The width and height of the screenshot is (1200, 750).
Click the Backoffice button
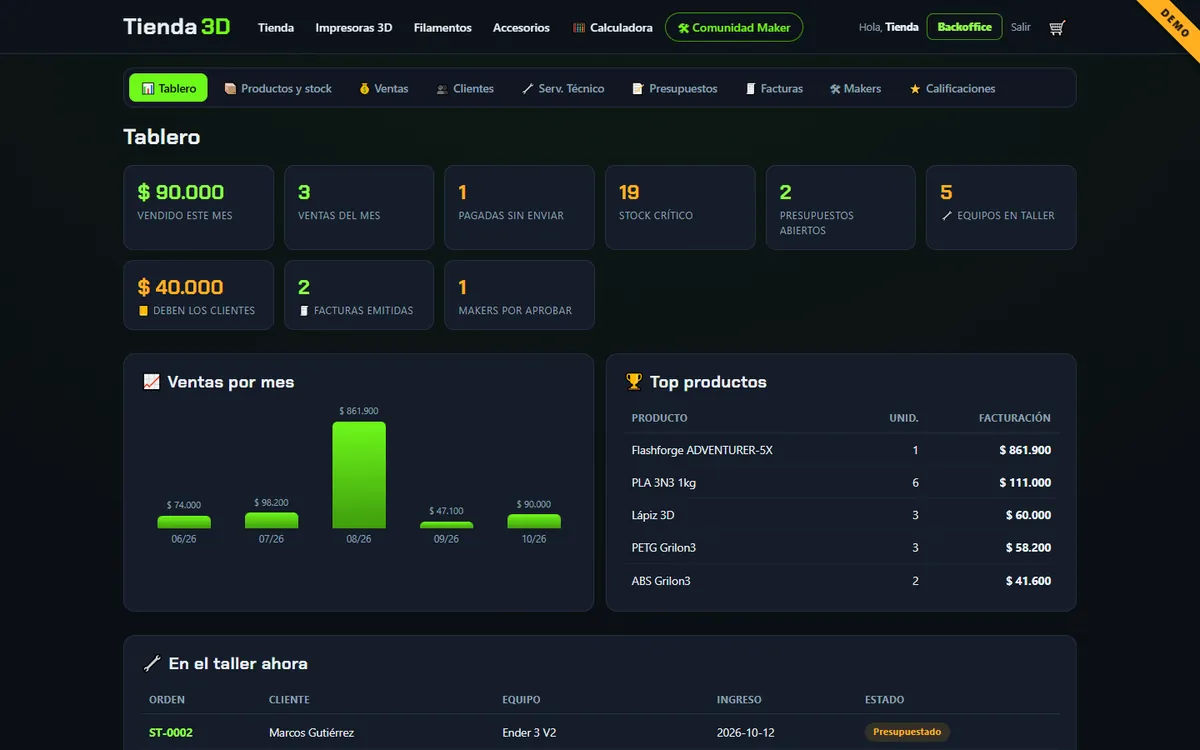pyautogui.click(x=965, y=27)
